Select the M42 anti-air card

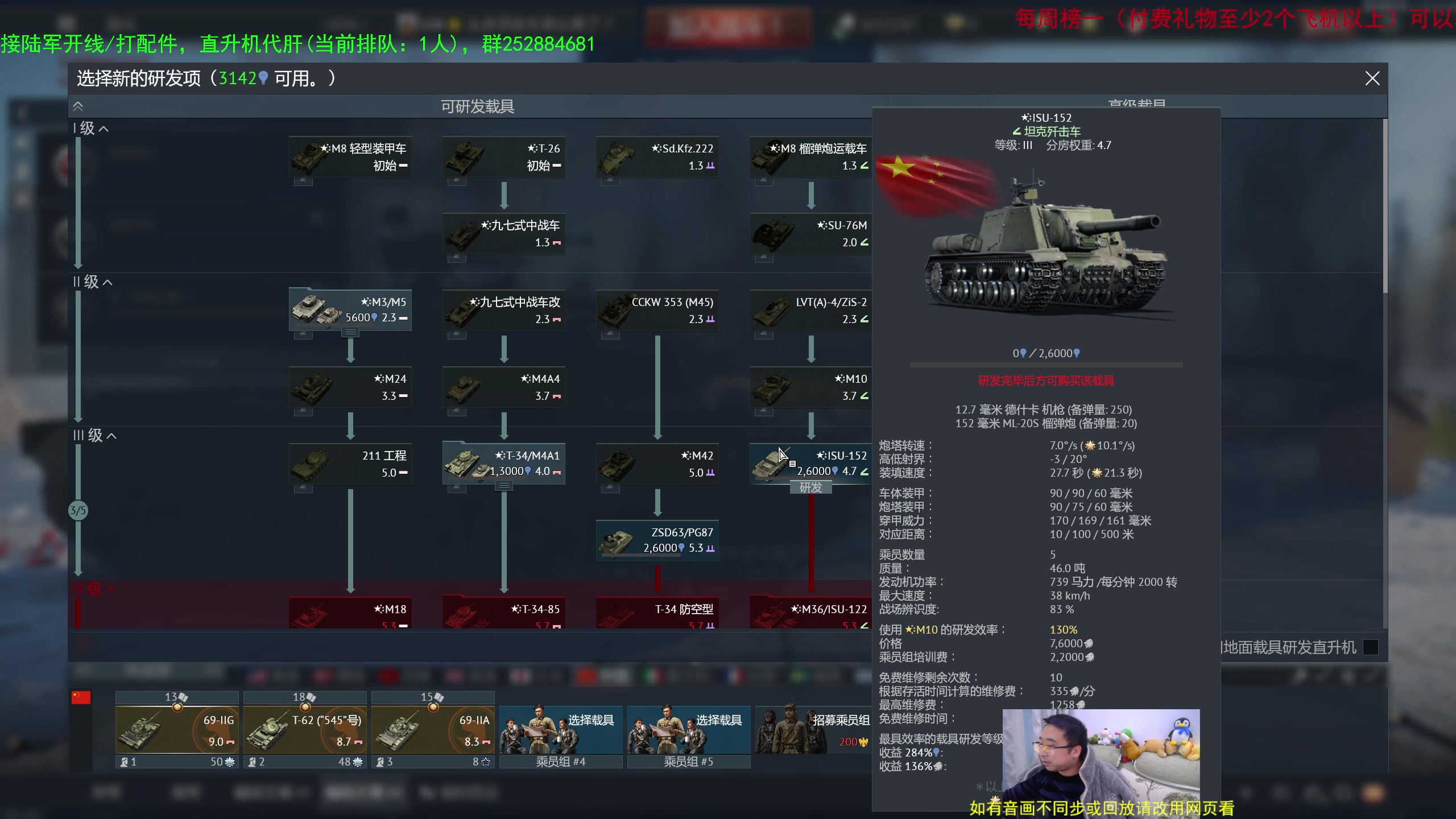[657, 464]
